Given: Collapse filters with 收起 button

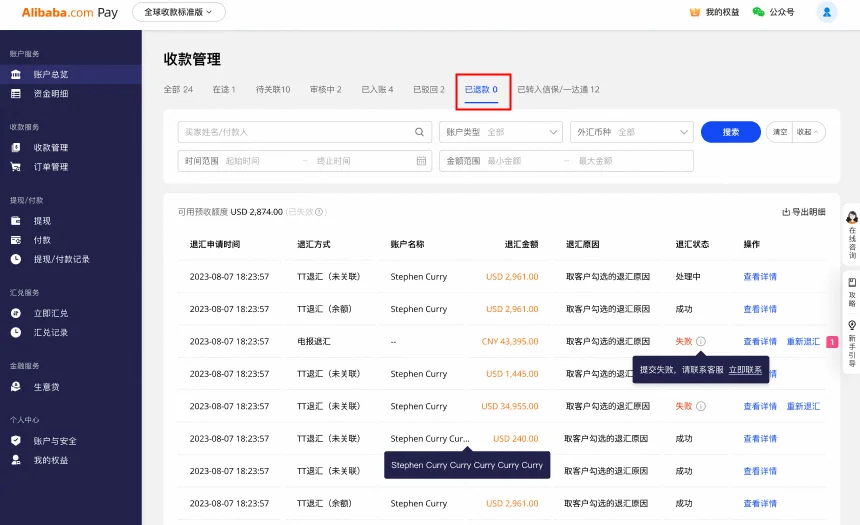Looking at the screenshot, I should [809, 132].
